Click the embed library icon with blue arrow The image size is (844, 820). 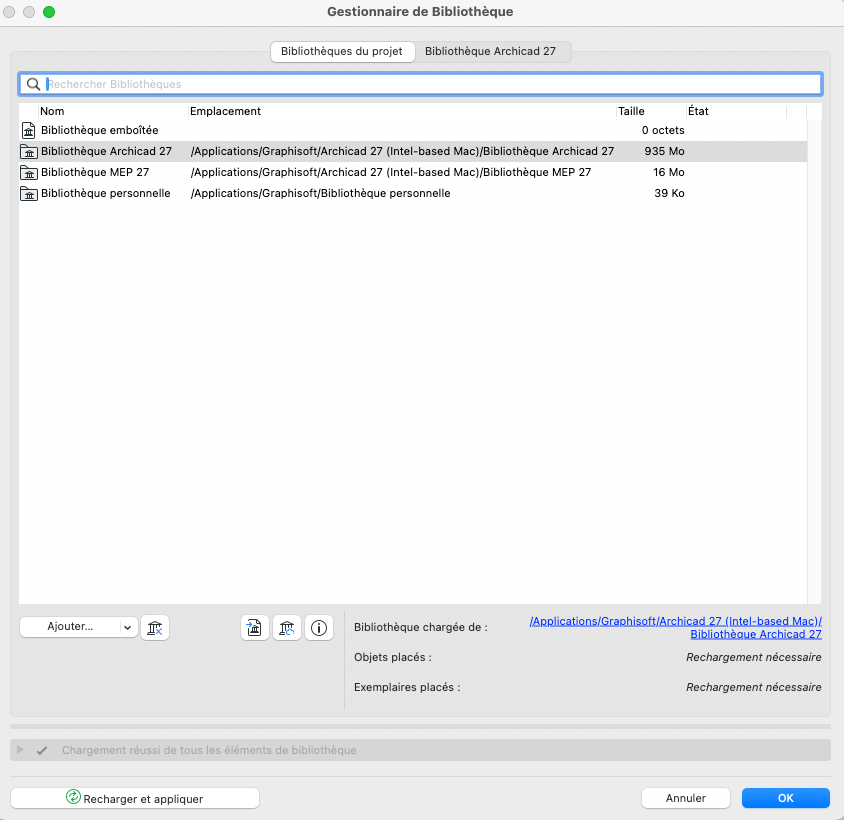(x=255, y=628)
